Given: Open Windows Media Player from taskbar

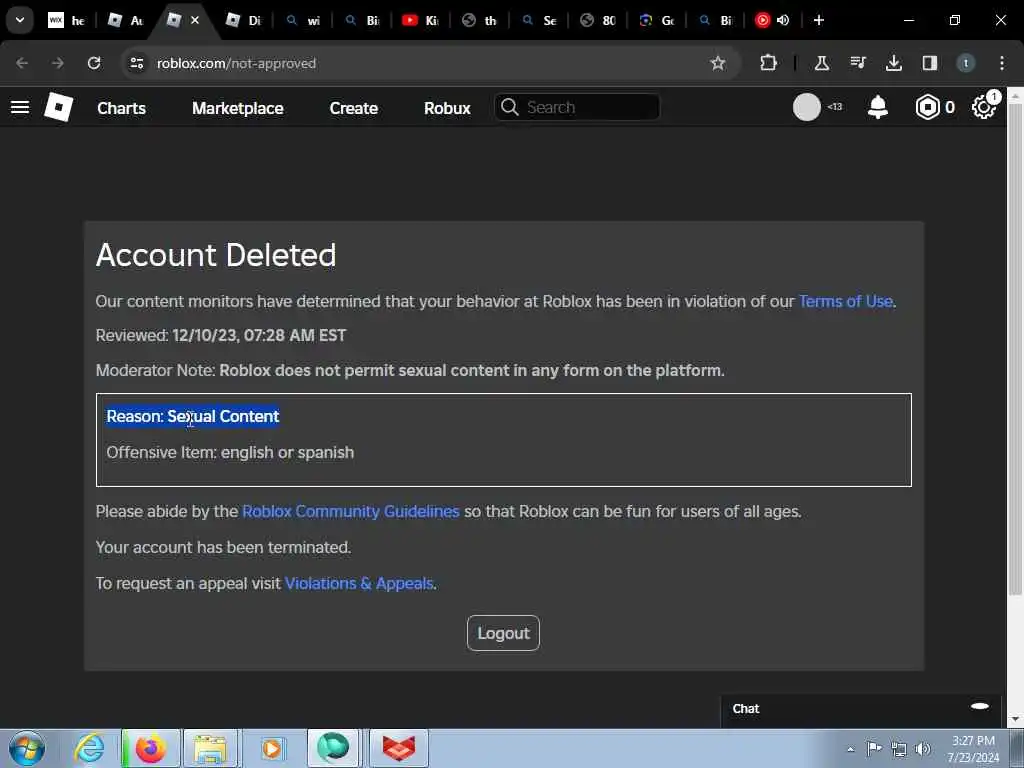Looking at the screenshot, I should click(x=272, y=748).
